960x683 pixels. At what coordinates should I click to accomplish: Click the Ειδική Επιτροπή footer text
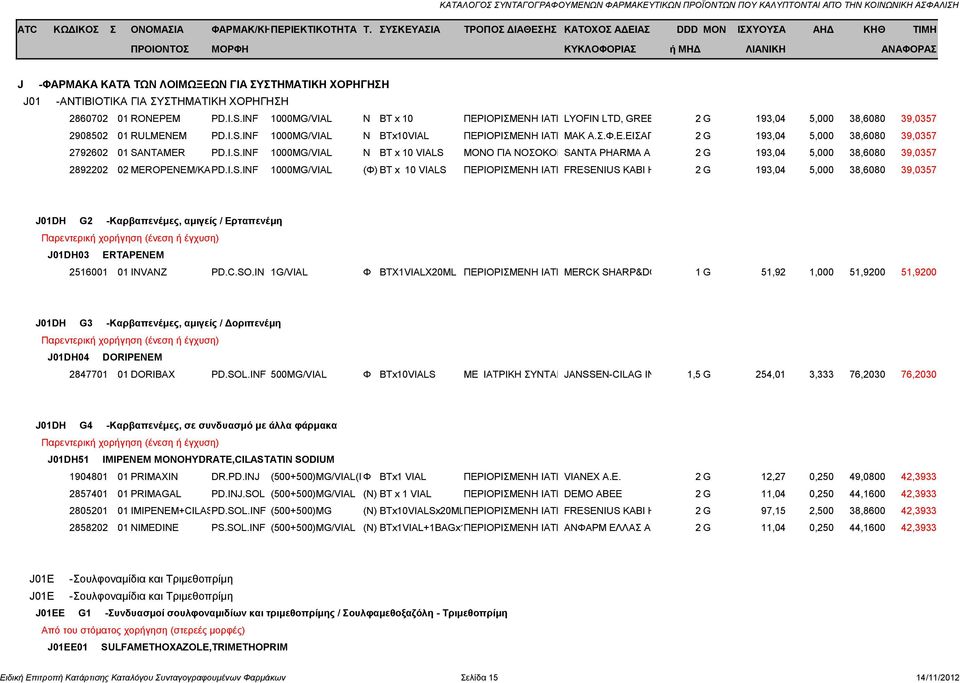point(143,677)
